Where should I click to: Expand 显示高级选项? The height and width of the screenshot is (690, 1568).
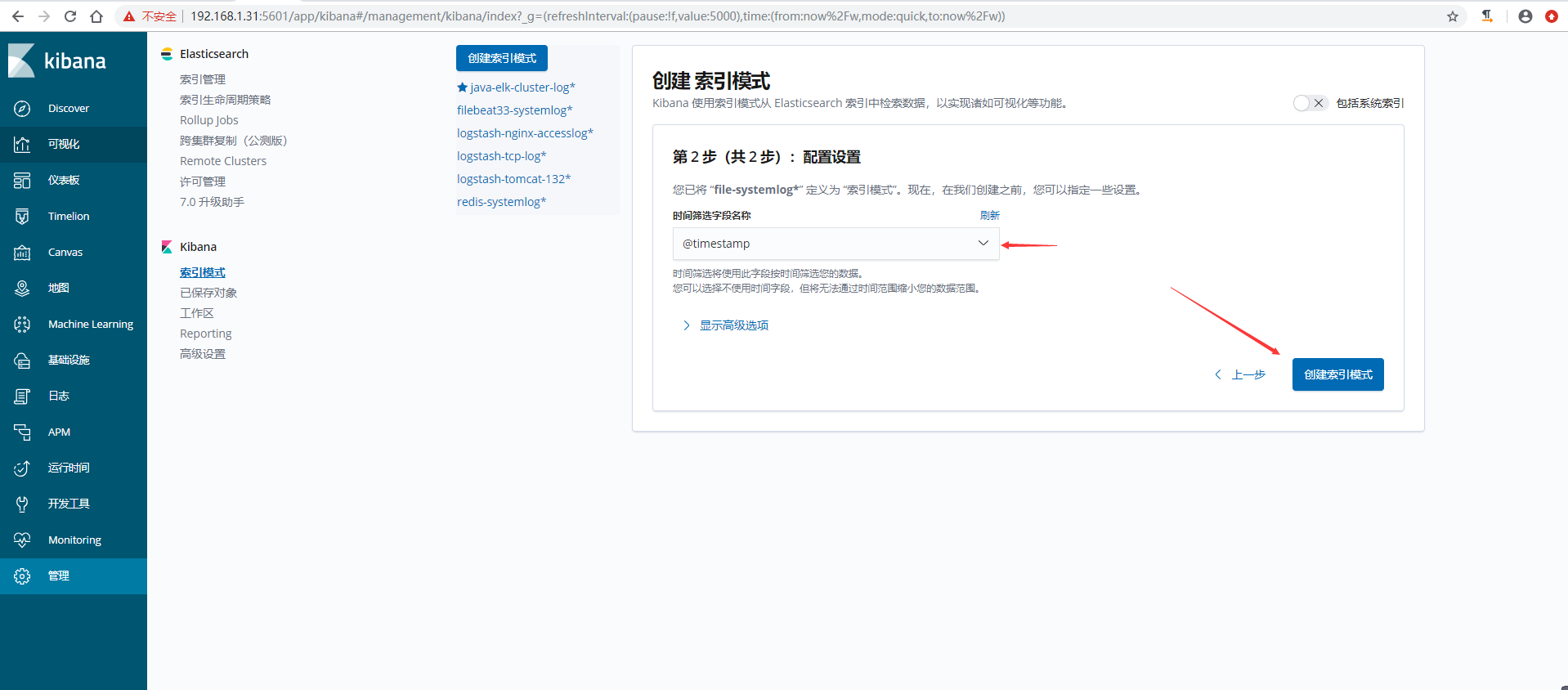(726, 325)
